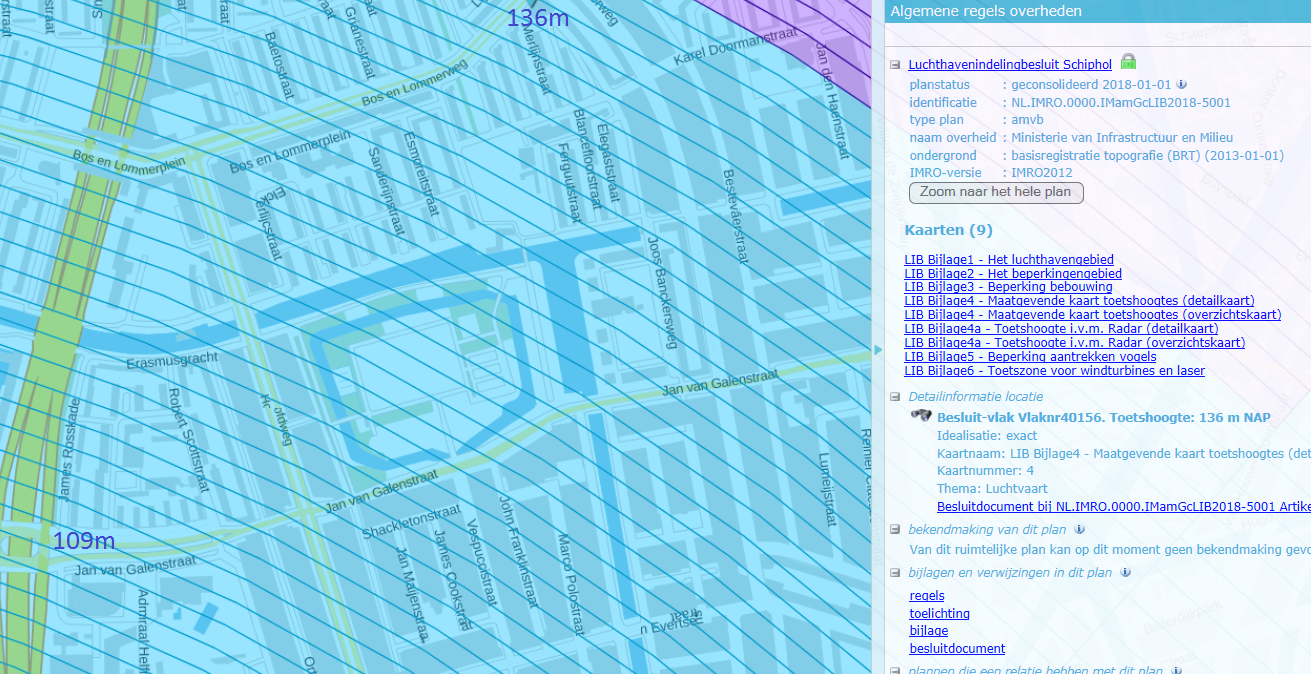Viewport: 1311px width, 674px height.
Task: Open LIB Bijlage4 toetshoogtes overzichtskaart link
Action: (x=1093, y=315)
